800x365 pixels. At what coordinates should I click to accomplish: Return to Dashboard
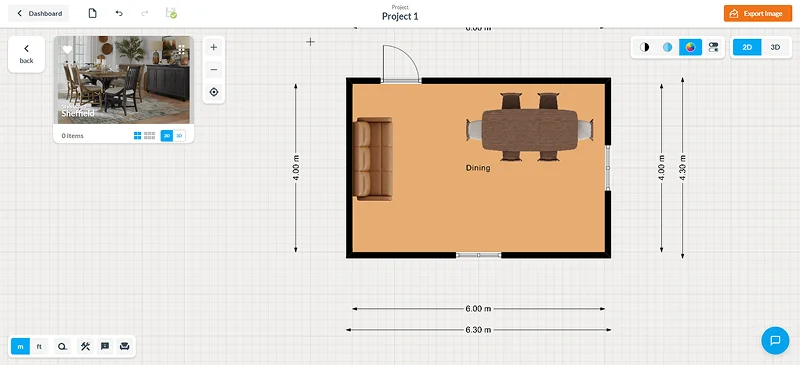pos(39,13)
